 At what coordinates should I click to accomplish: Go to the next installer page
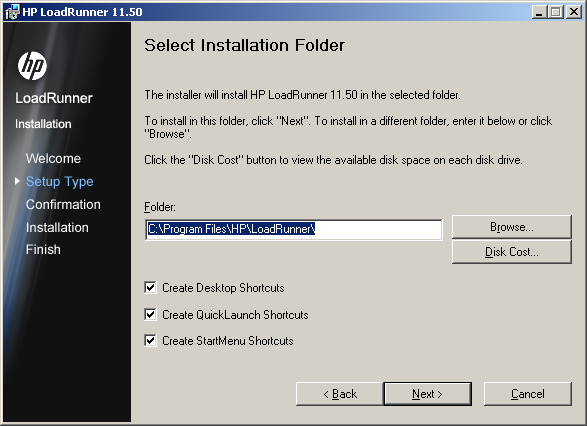pyautogui.click(x=428, y=394)
